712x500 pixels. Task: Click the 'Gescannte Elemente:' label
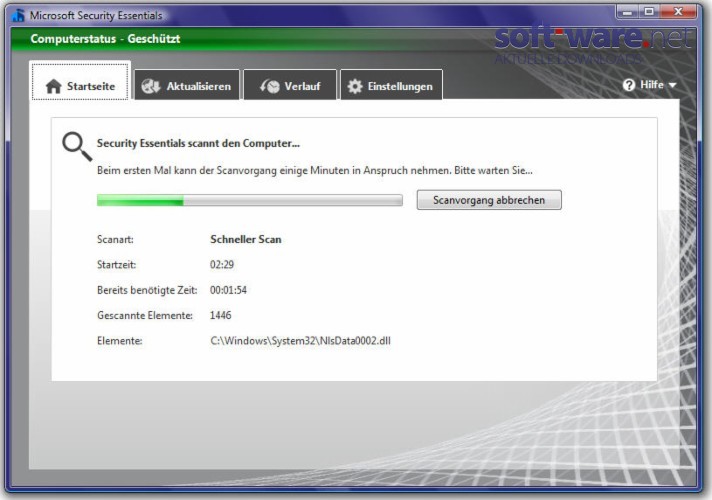point(145,315)
